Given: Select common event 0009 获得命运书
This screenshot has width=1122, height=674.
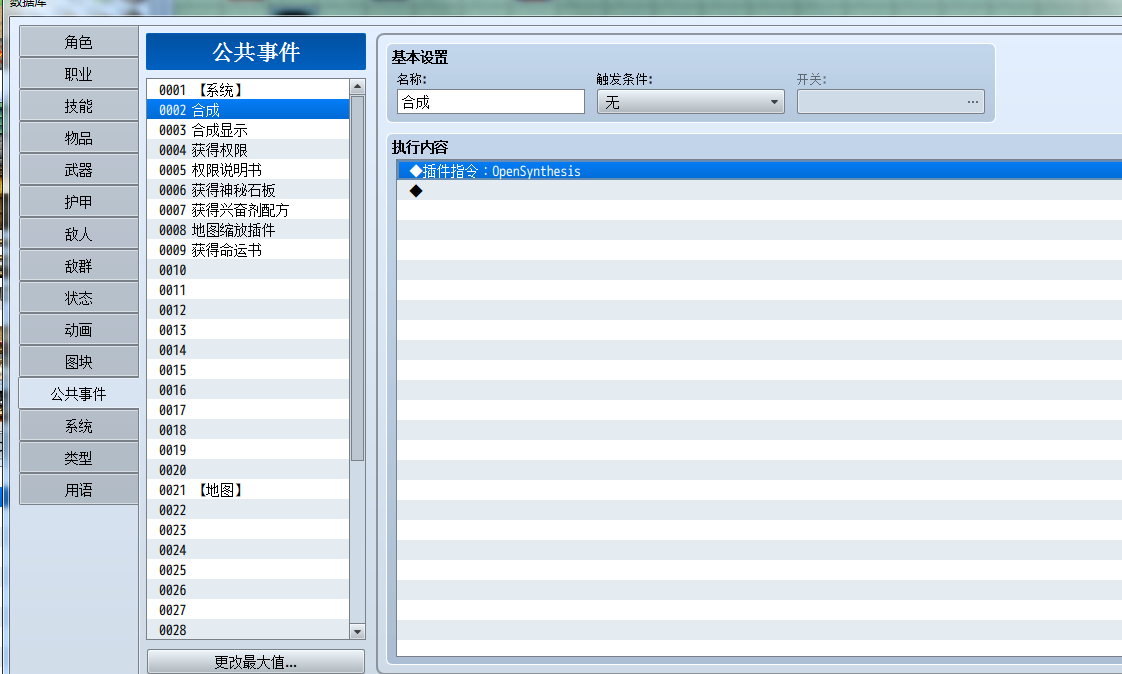Looking at the screenshot, I should 248,250.
